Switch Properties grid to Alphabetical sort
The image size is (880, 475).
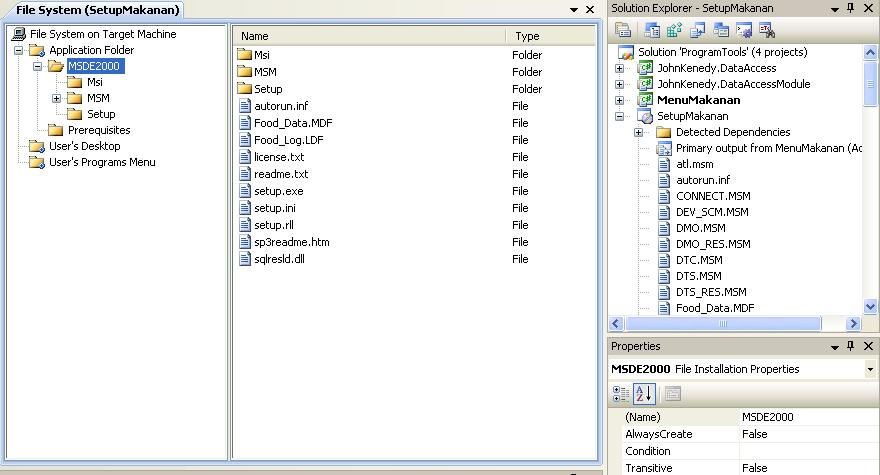644,394
